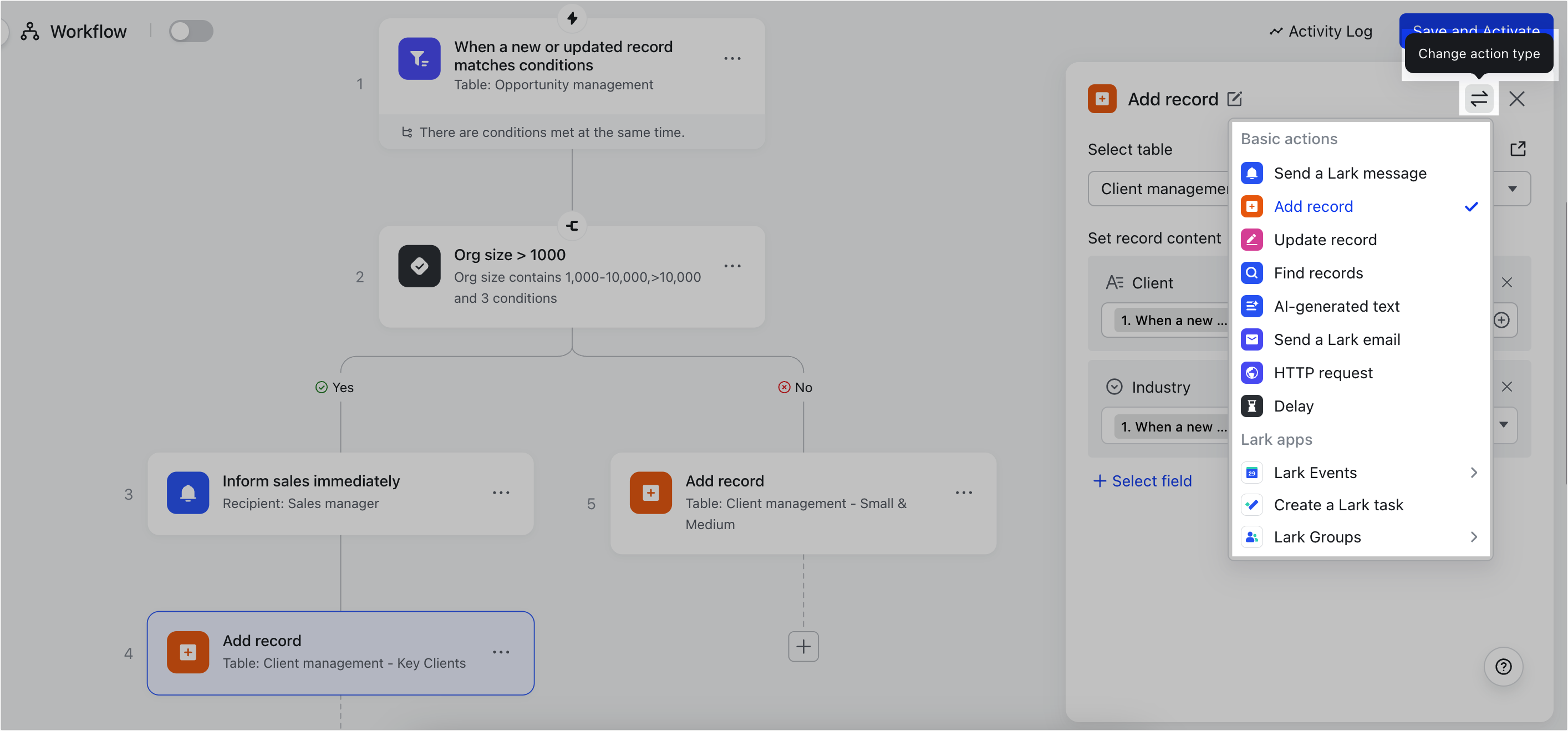This screenshot has width=1568, height=731.
Task: Choose Send a Lark email action
Action: point(1361,339)
